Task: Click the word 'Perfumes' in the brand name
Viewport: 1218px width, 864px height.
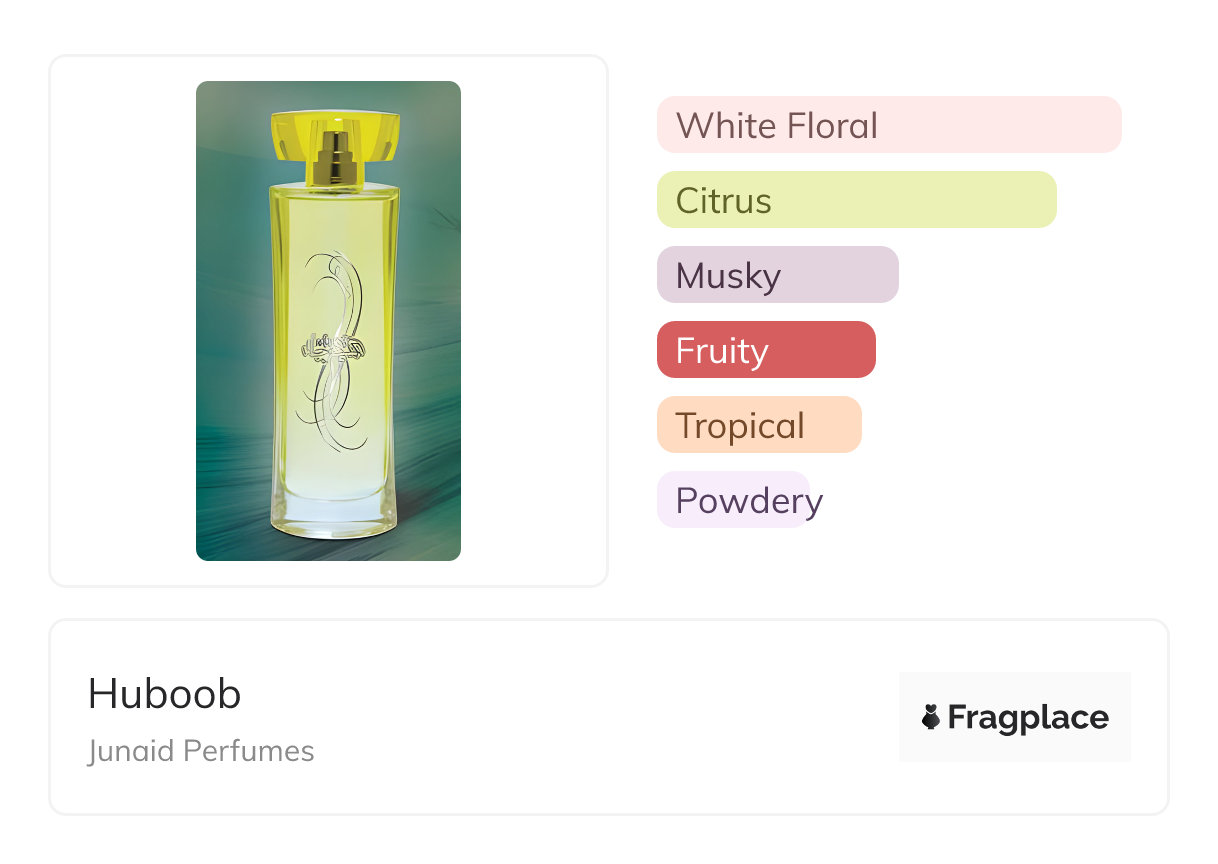Action: pos(256,751)
